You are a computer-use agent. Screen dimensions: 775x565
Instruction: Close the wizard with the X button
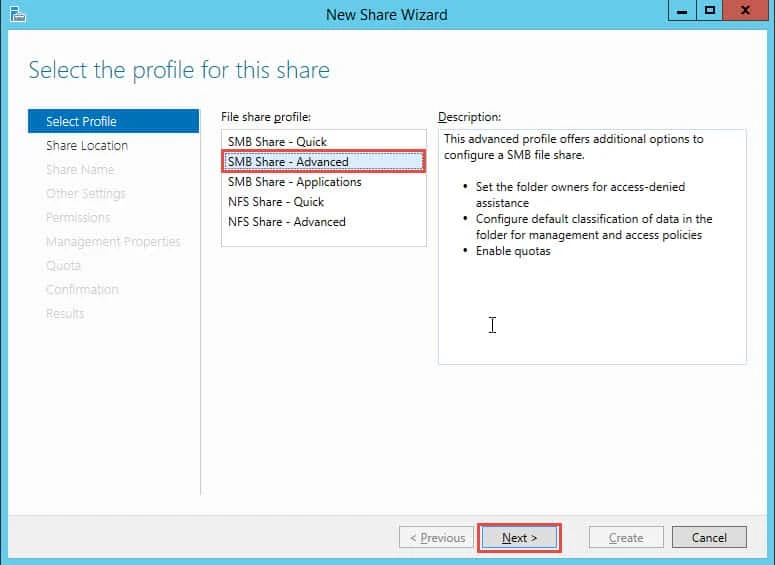pos(746,10)
